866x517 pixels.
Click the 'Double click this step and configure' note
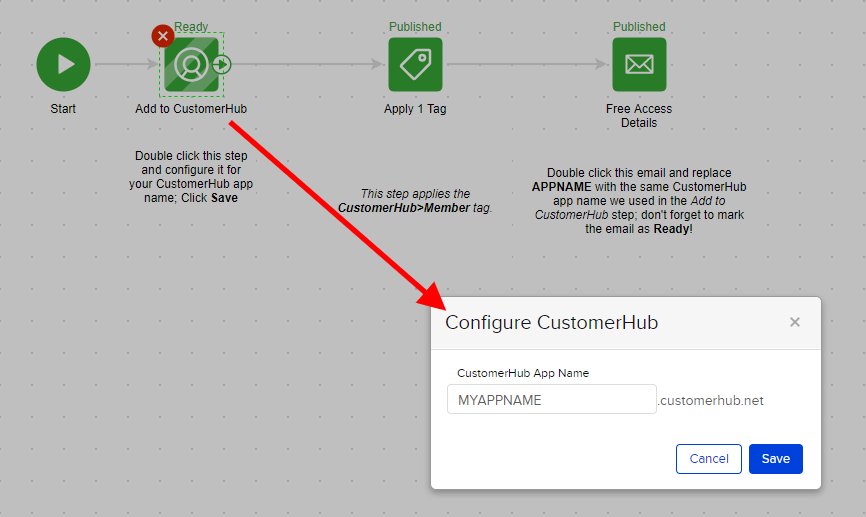pyautogui.click(x=191, y=177)
